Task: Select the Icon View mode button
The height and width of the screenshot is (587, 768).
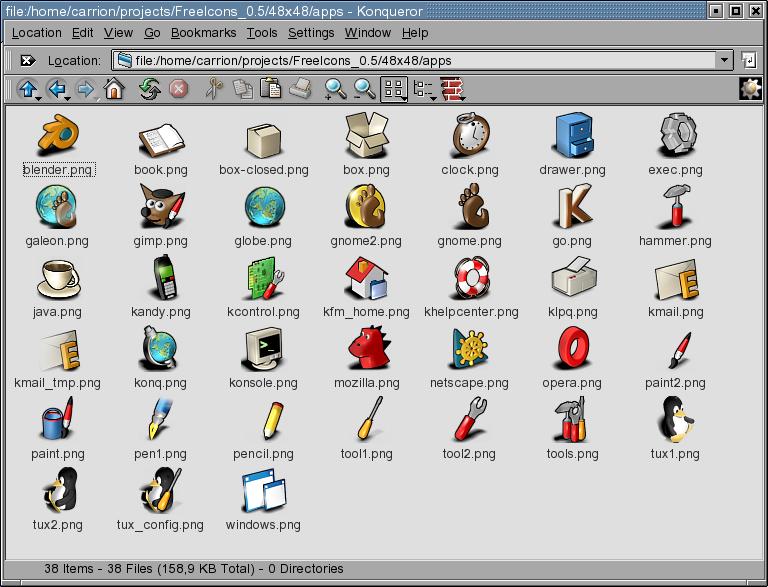Action: 393,89
